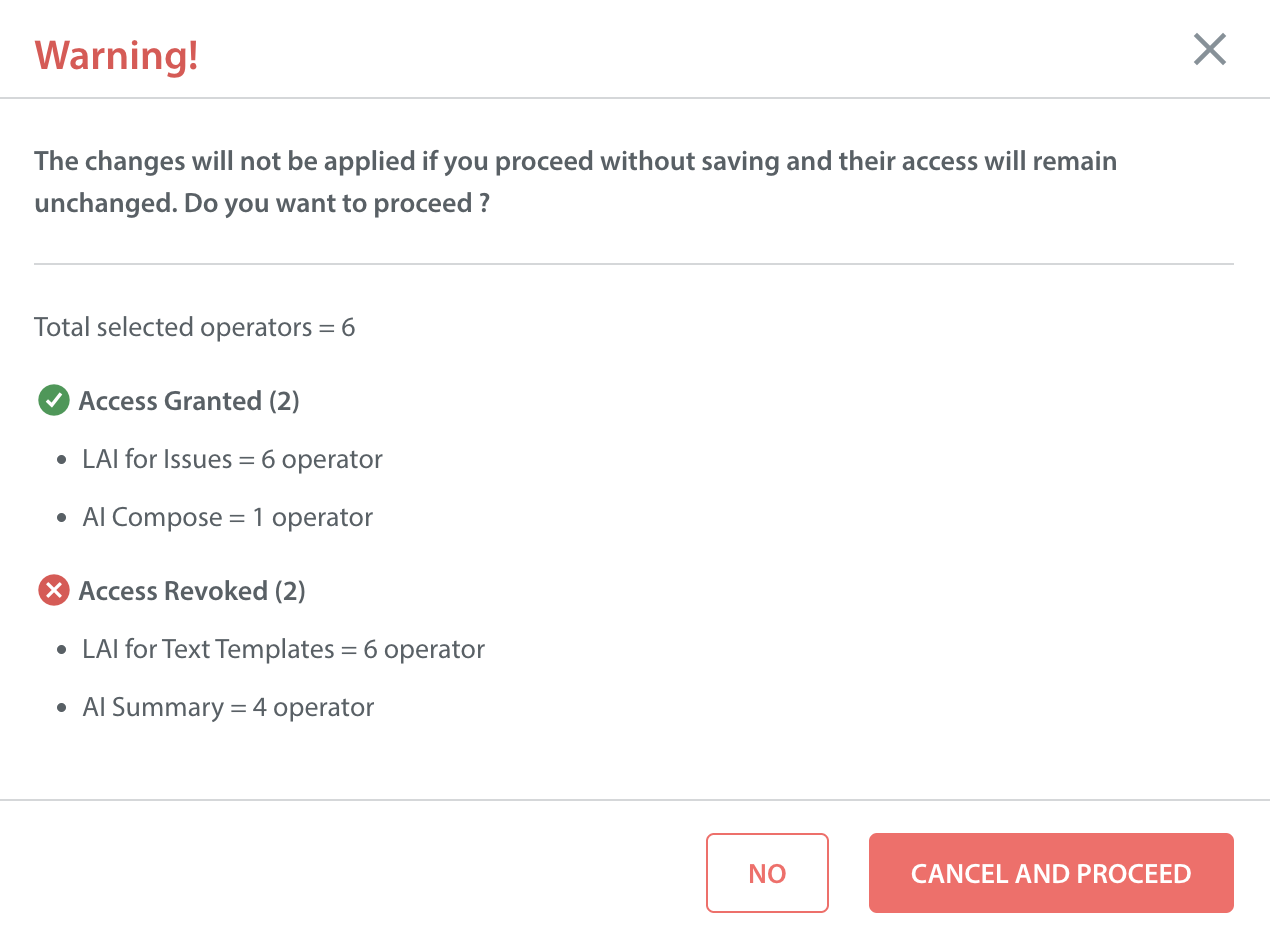Click the AI Summary = 4 operator entry

pyautogui.click(x=228, y=708)
